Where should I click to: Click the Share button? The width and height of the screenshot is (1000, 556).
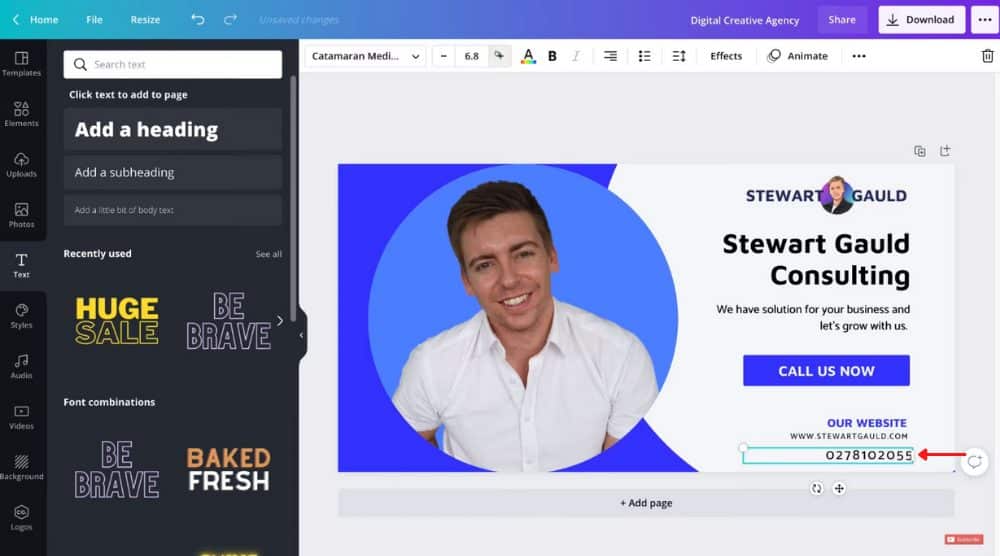(842, 20)
